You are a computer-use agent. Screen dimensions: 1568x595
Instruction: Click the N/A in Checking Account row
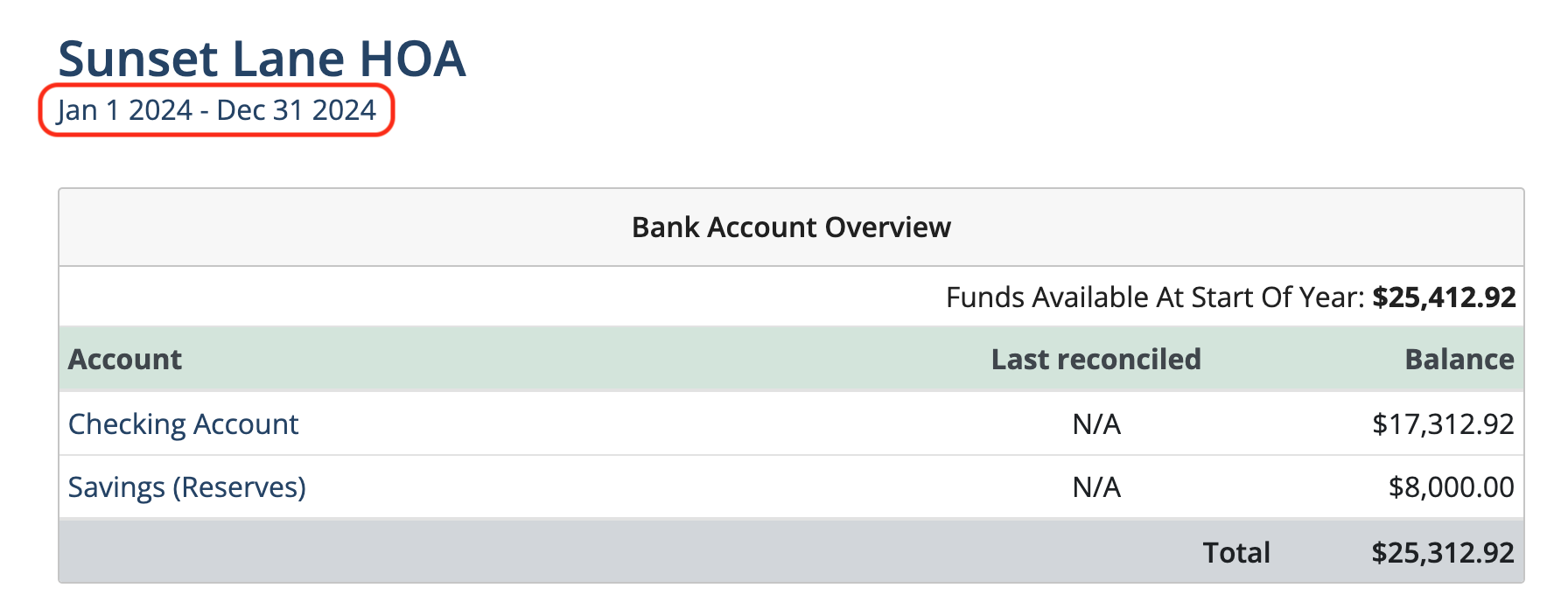[x=1096, y=424]
